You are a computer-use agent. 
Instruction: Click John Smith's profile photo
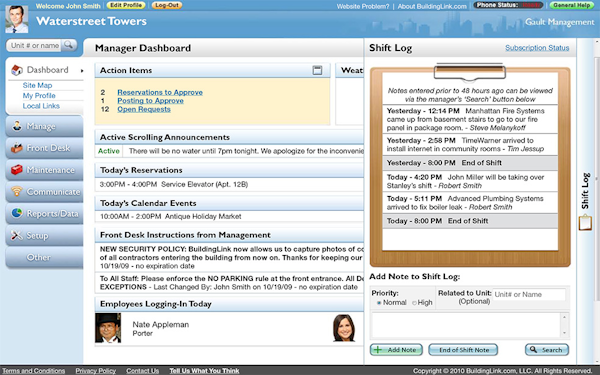(x=16, y=18)
